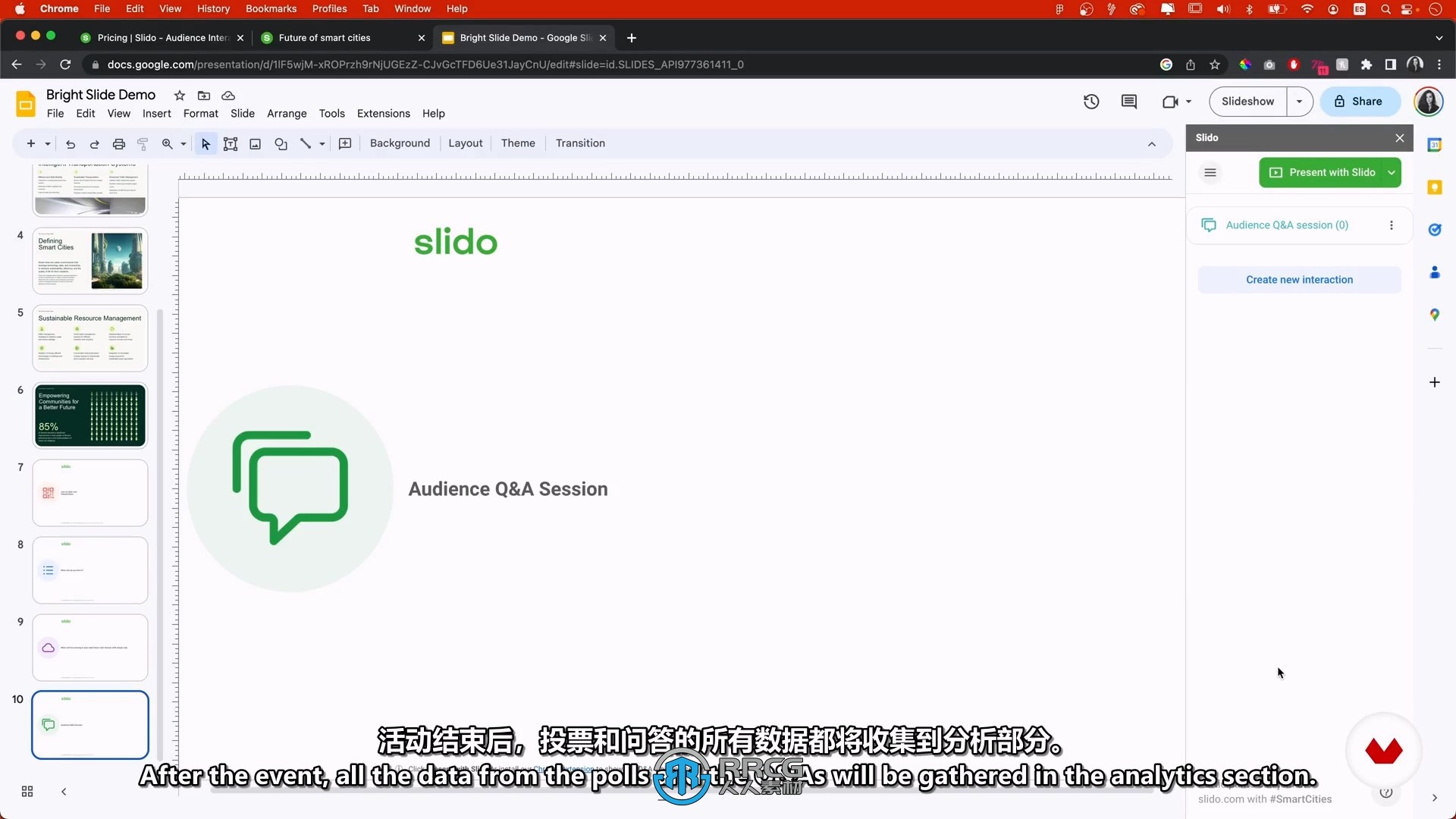Click the Slido panel close button
The height and width of the screenshot is (819, 1456).
point(1399,138)
